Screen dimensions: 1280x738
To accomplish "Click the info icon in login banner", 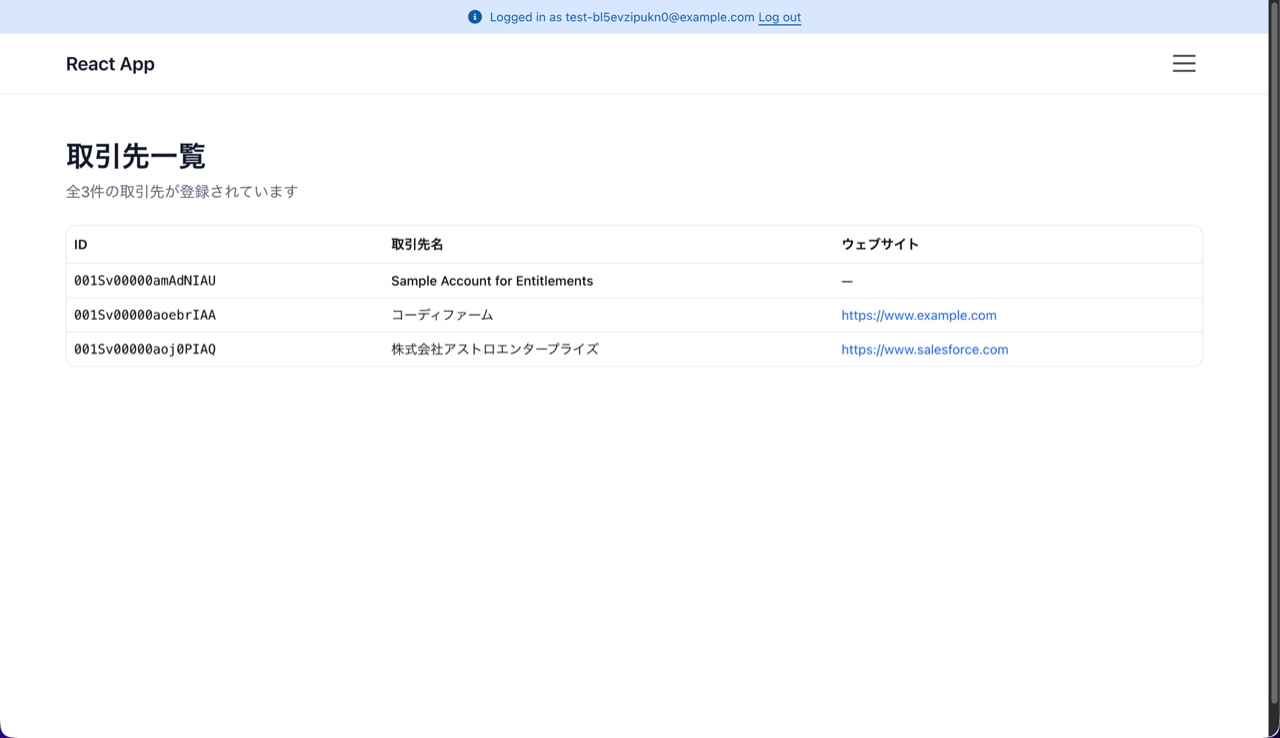I will 475,17.
